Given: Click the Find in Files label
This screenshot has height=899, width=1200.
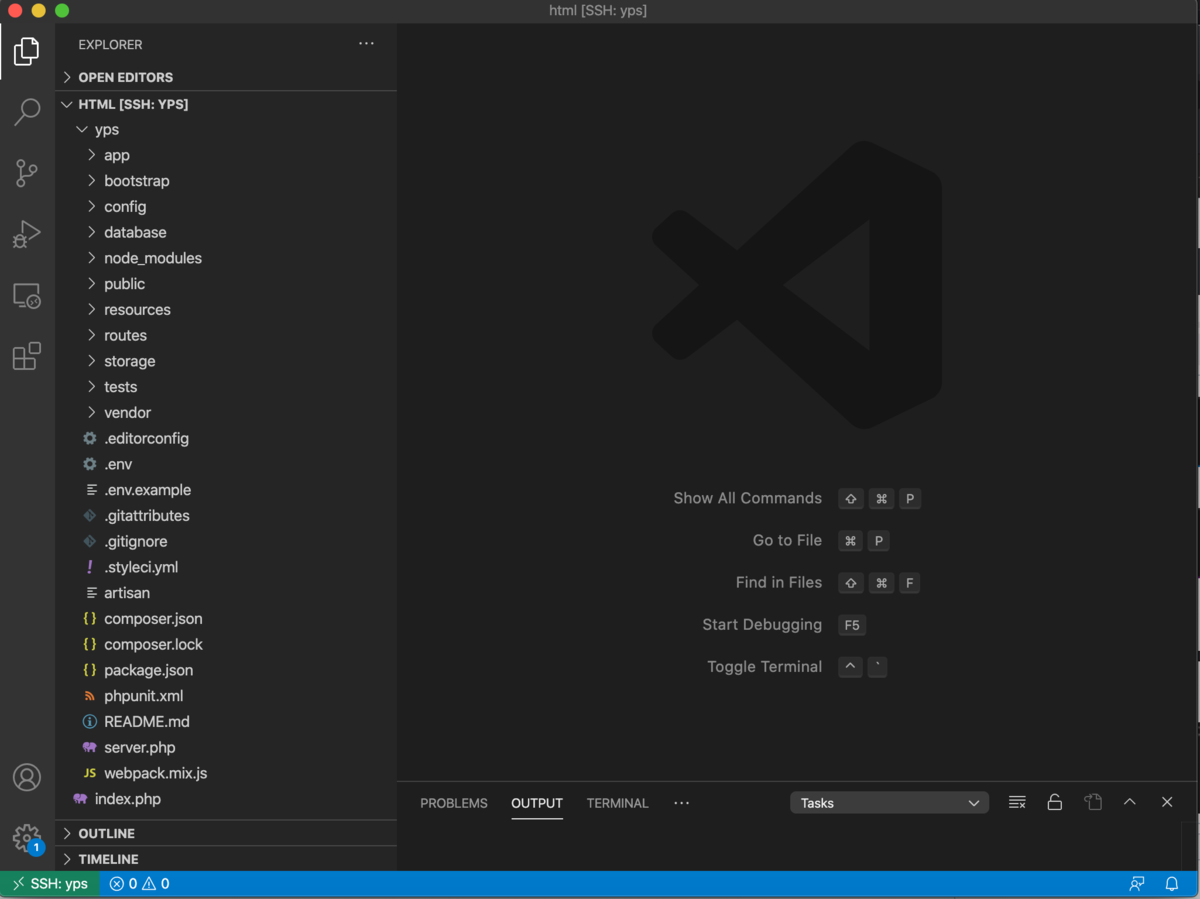Looking at the screenshot, I should point(778,582).
